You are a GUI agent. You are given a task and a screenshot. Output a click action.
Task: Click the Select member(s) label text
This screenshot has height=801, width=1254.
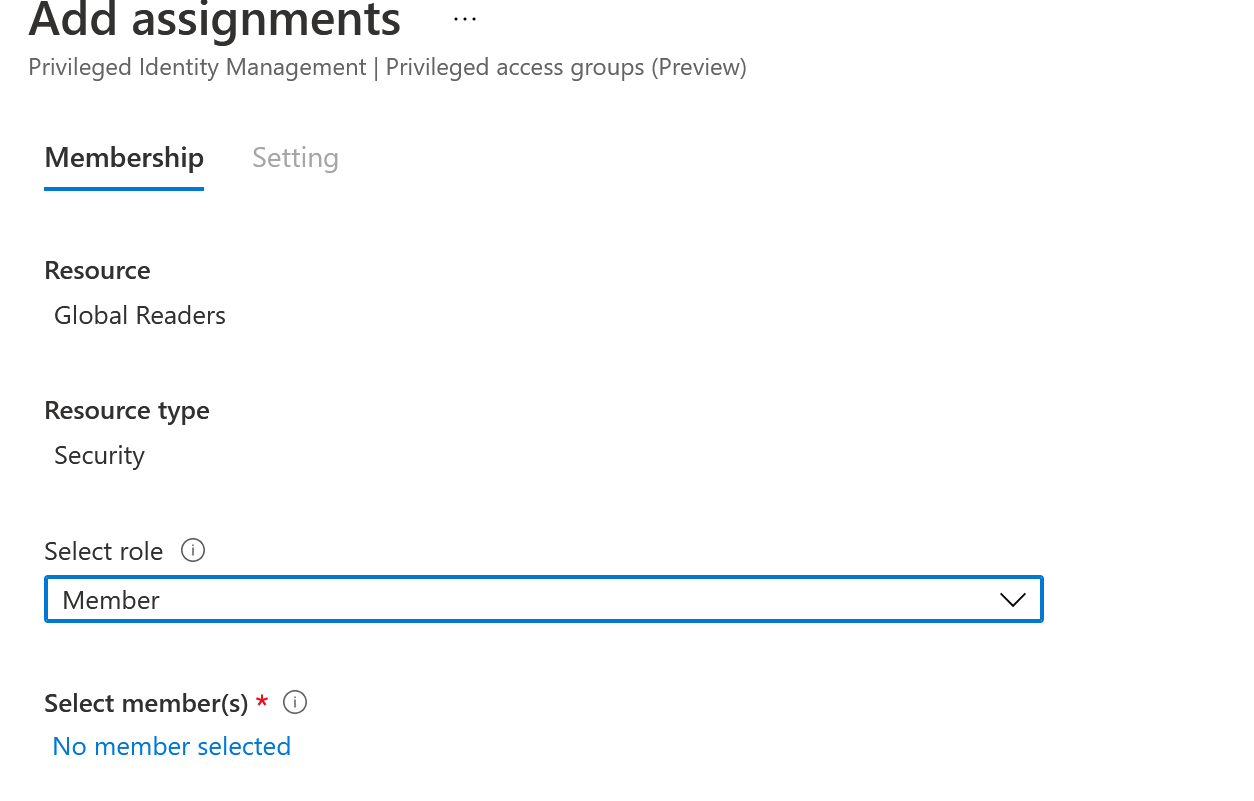pos(146,703)
